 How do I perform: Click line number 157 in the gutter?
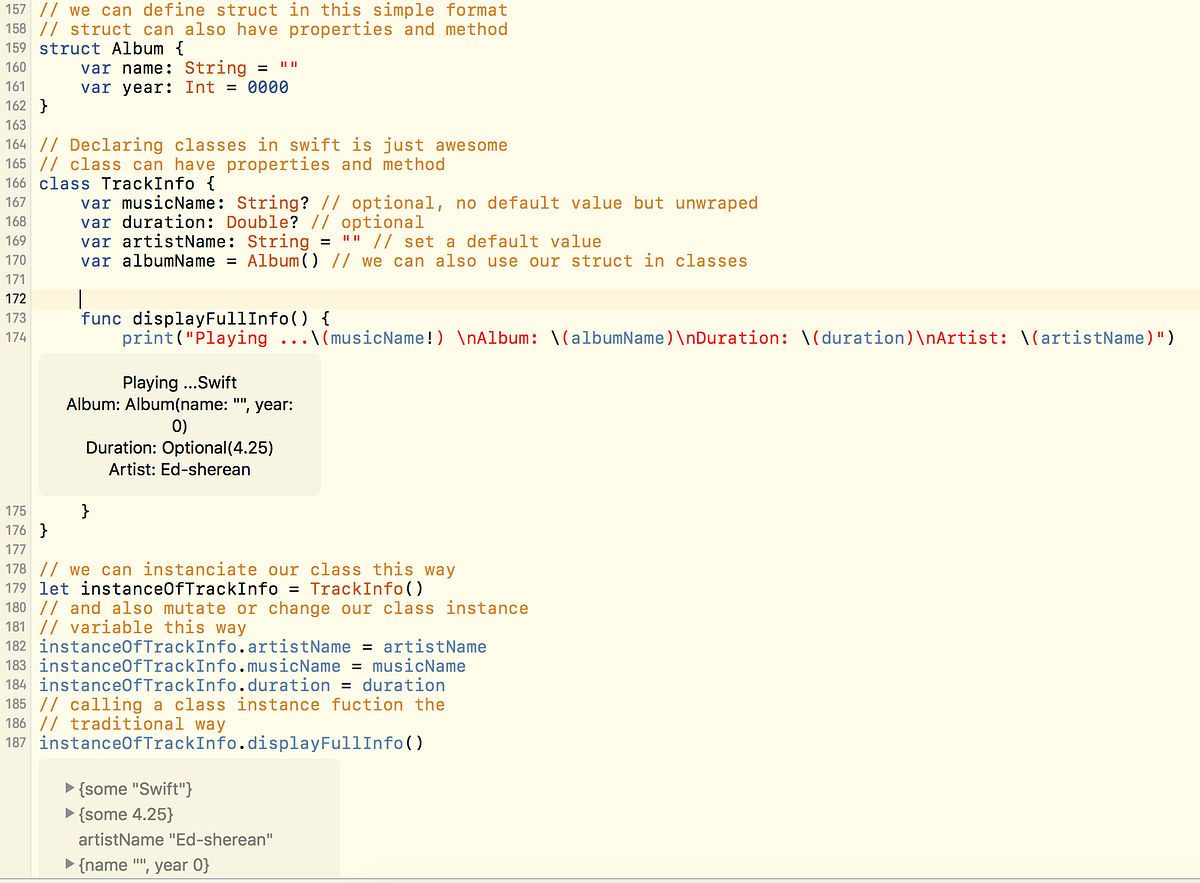click(15, 10)
